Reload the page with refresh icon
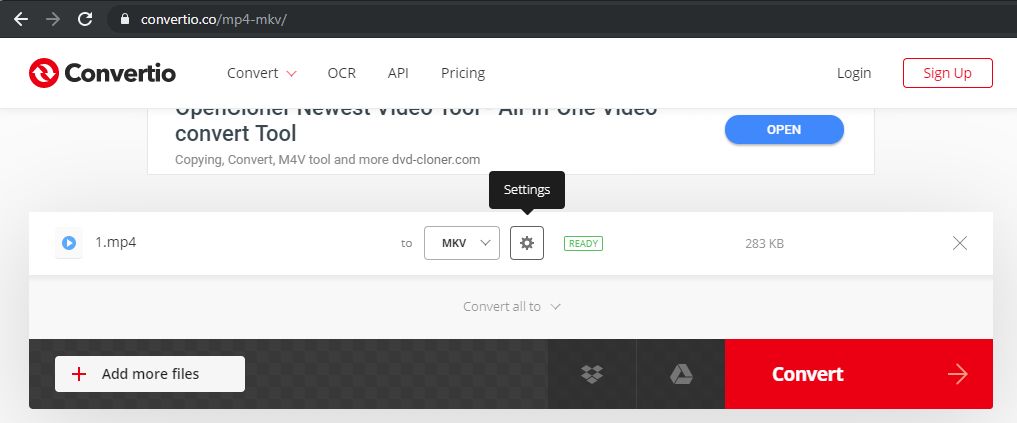 (x=85, y=19)
